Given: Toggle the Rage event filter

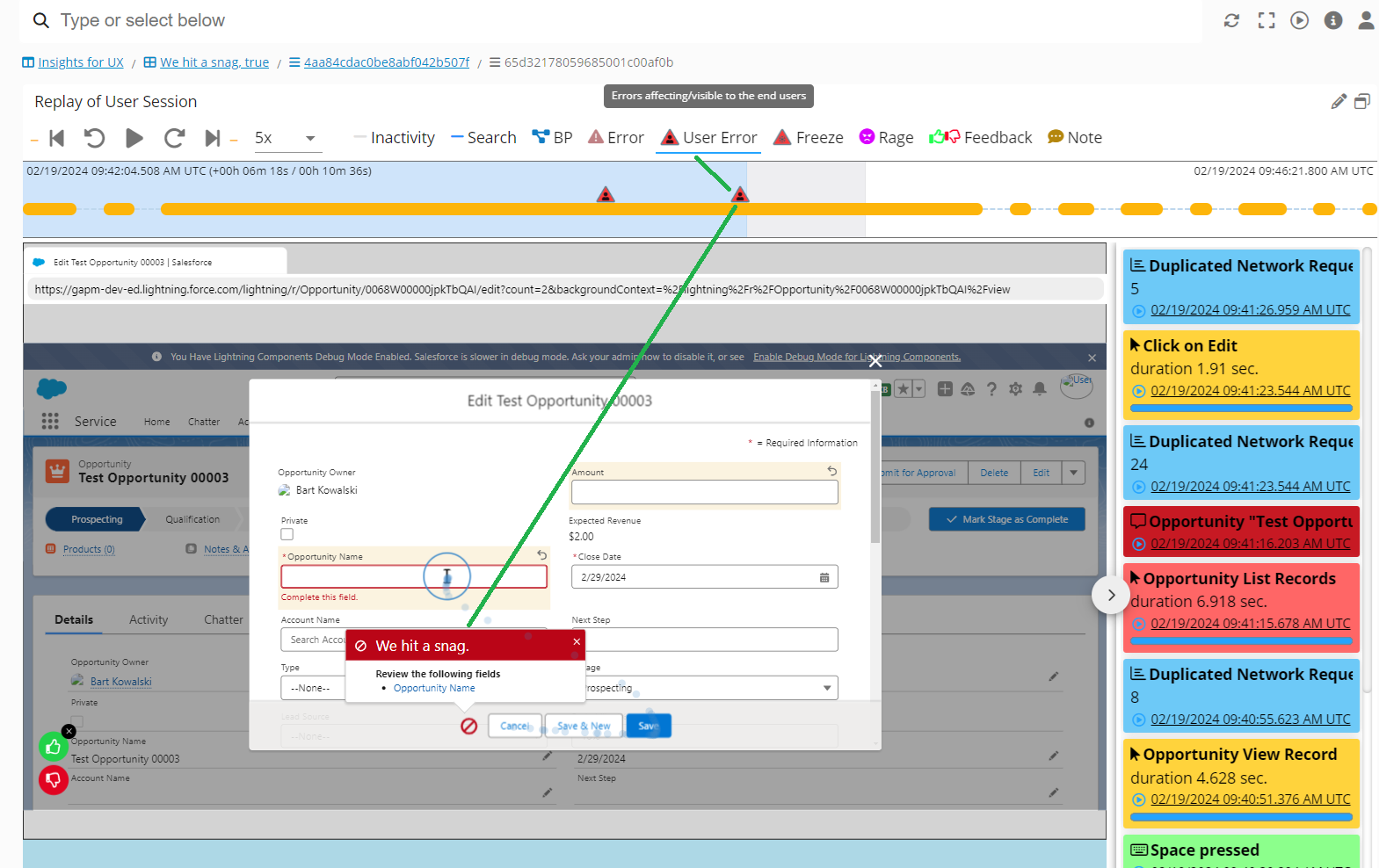Looking at the screenshot, I should point(886,138).
